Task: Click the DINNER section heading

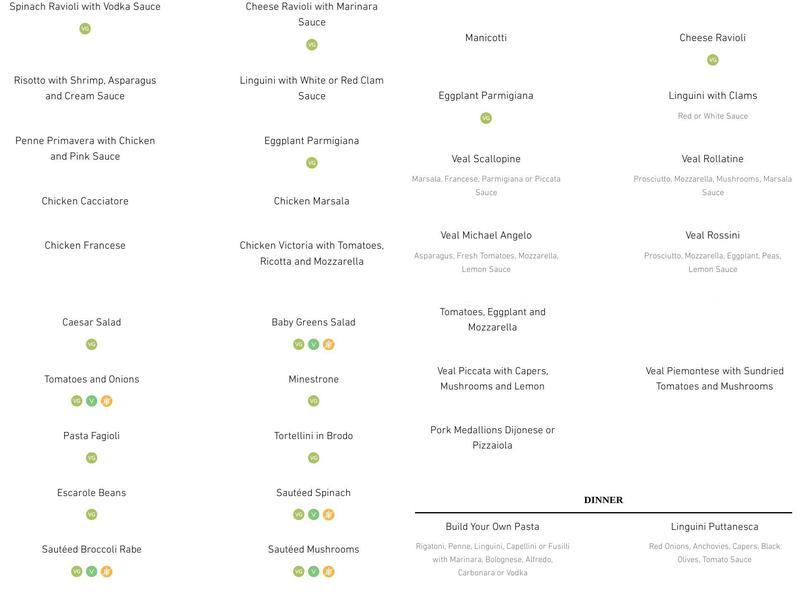Action: click(603, 500)
